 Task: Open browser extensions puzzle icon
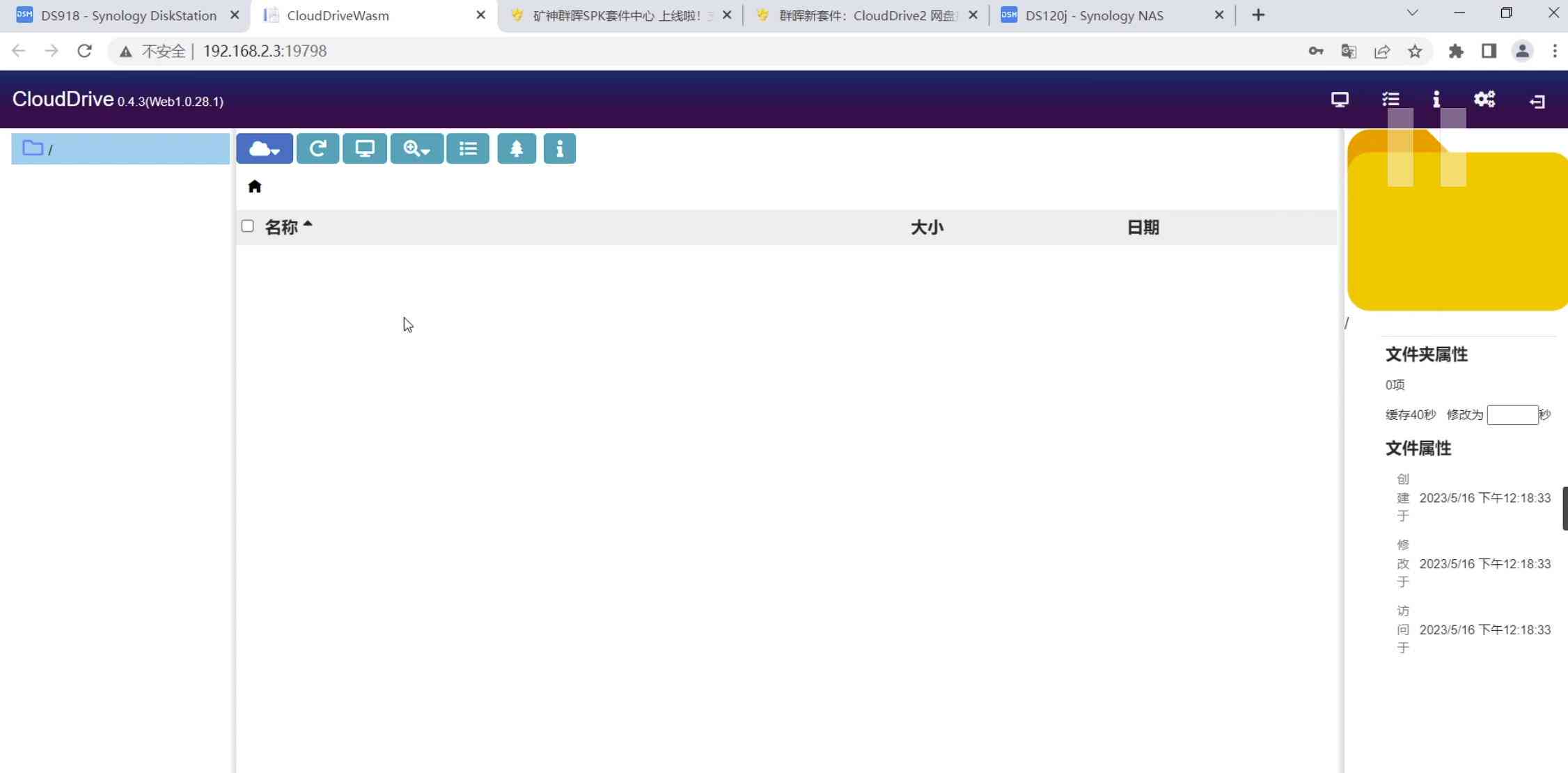point(1456,51)
